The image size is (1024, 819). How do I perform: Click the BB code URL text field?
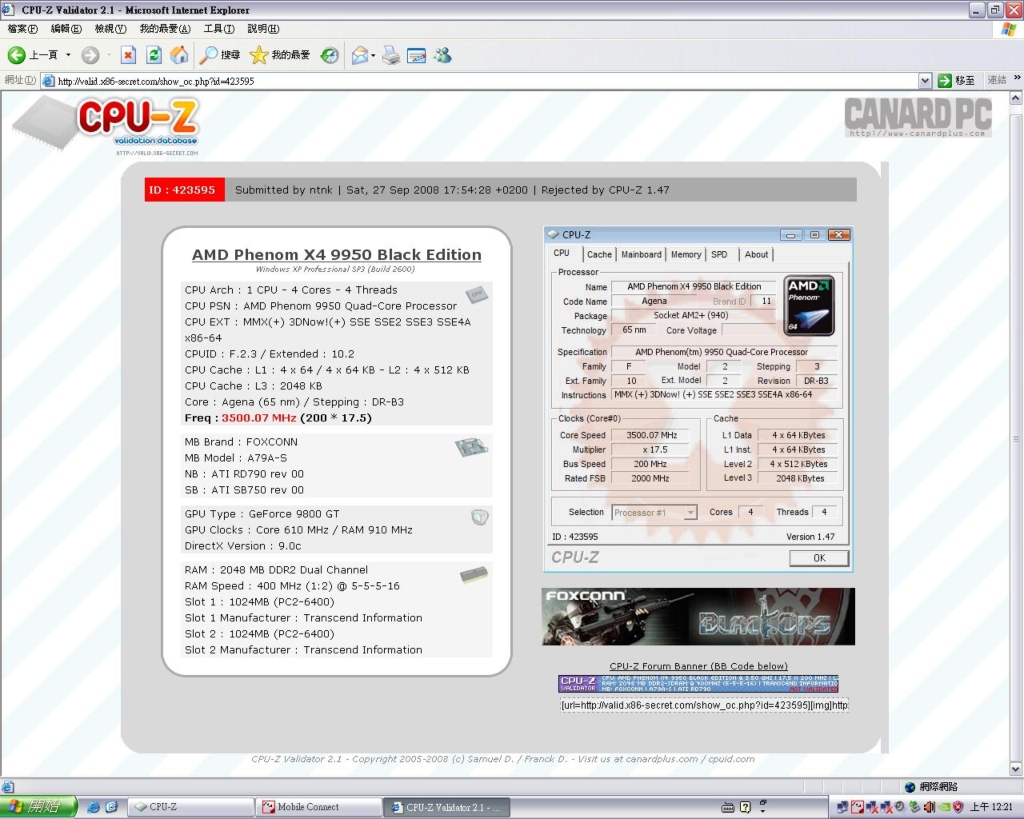point(704,705)
